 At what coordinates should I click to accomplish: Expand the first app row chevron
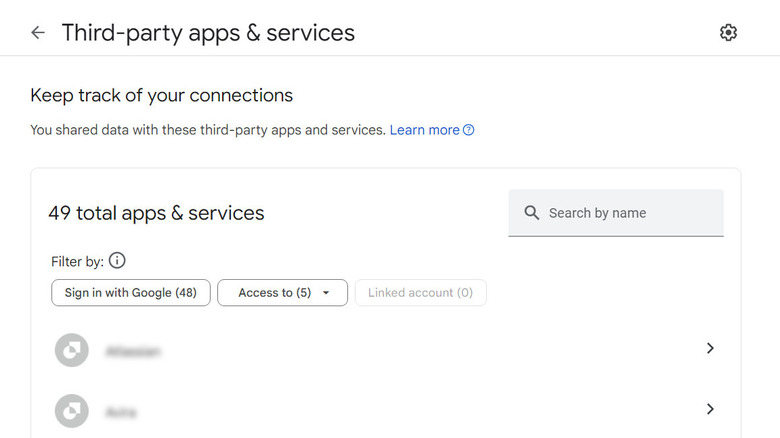pos(710,348)
